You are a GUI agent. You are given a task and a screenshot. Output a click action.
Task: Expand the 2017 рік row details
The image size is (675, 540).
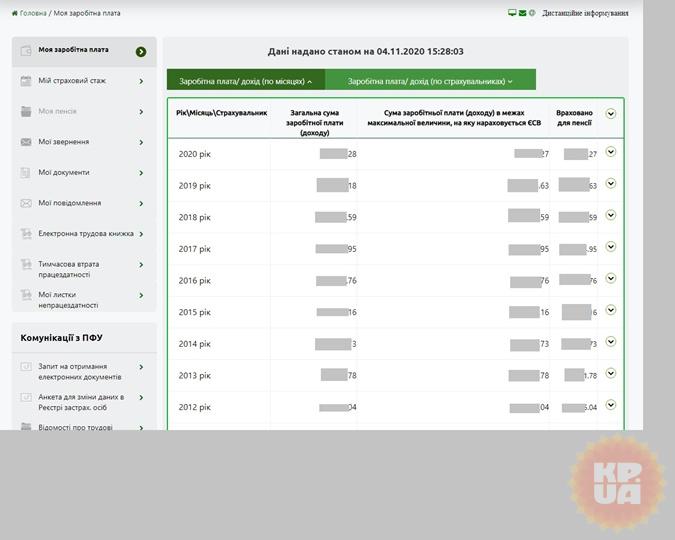click(x=610, y=247)
